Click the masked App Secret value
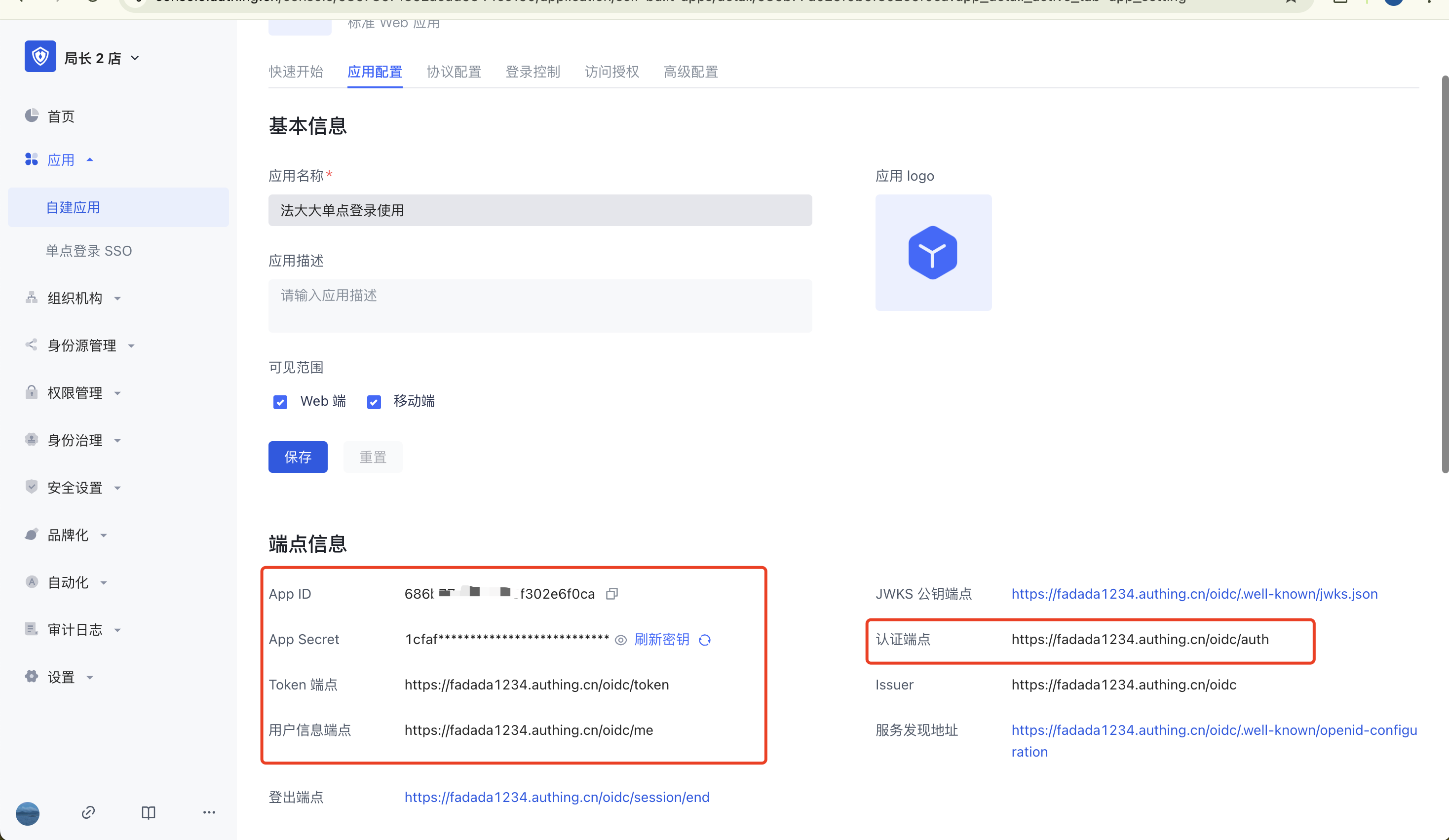Screen dimensions: 1449x840 [507, 639]
